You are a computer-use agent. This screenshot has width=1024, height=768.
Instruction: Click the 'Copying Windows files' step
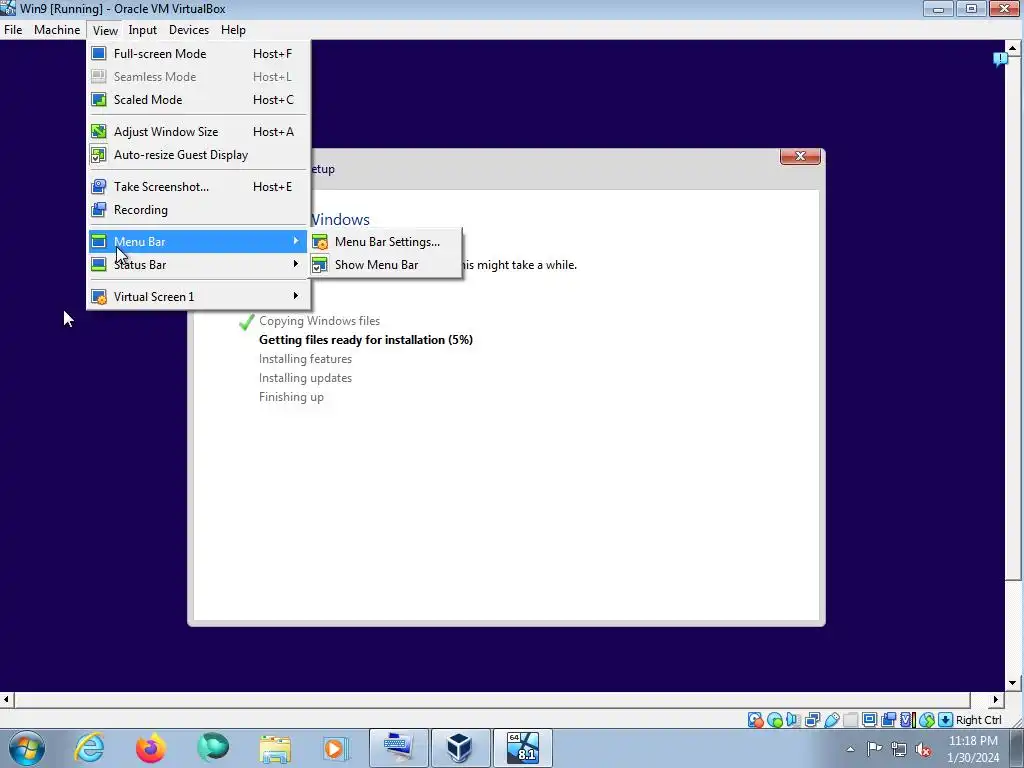tap(319, 321)
